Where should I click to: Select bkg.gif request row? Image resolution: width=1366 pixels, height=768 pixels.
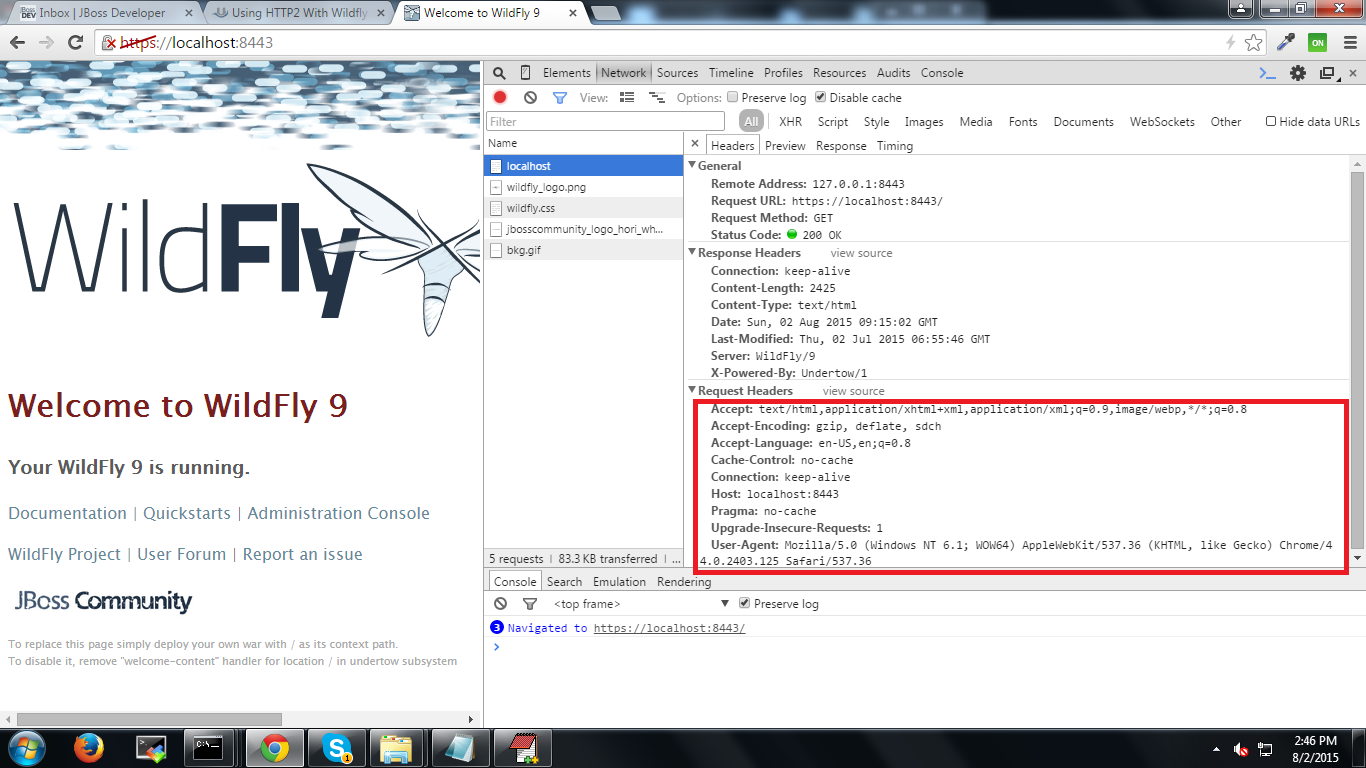pyautogui.click(x=583, y=250)
